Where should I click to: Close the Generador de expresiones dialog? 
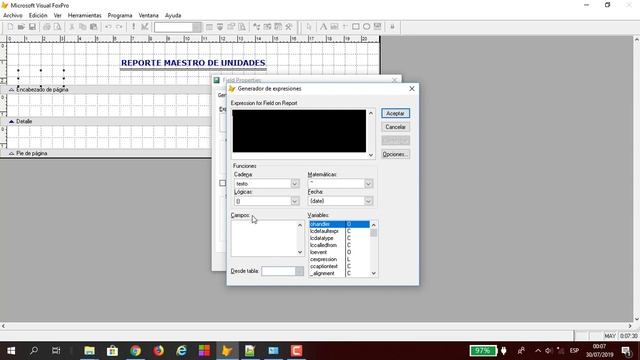tap(412, 89)
